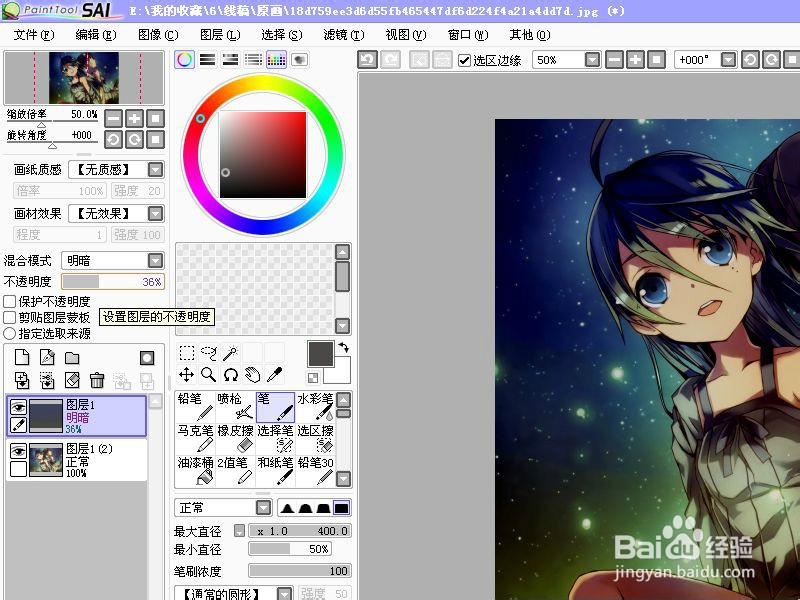Select the zoom magnifier tool

point(209,374)
